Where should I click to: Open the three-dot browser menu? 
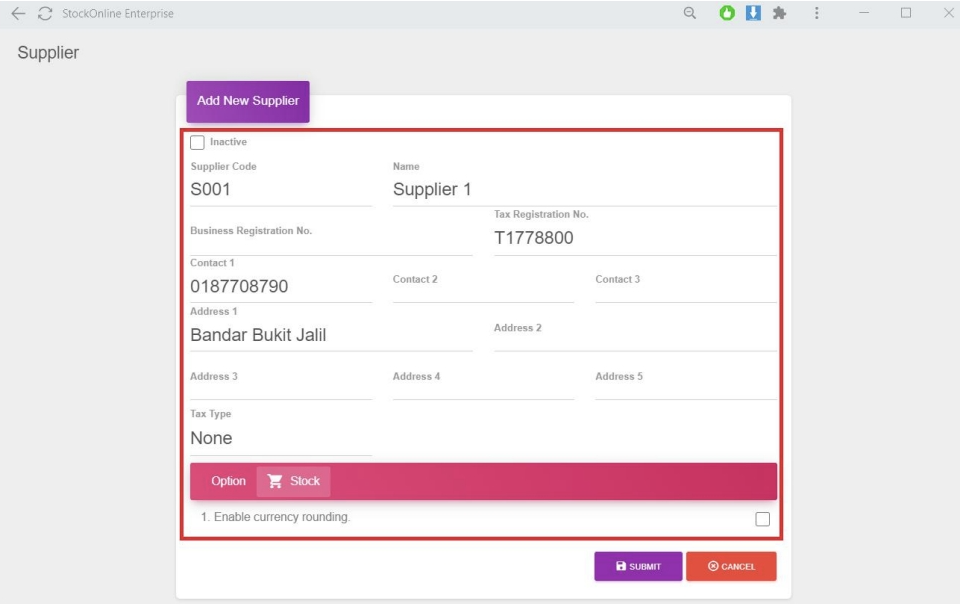(817, 14)
